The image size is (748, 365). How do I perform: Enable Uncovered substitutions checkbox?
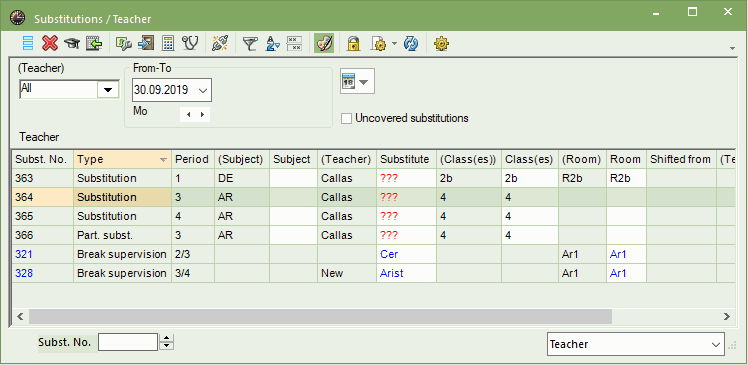pyautogui.click(x=346, y=118)
